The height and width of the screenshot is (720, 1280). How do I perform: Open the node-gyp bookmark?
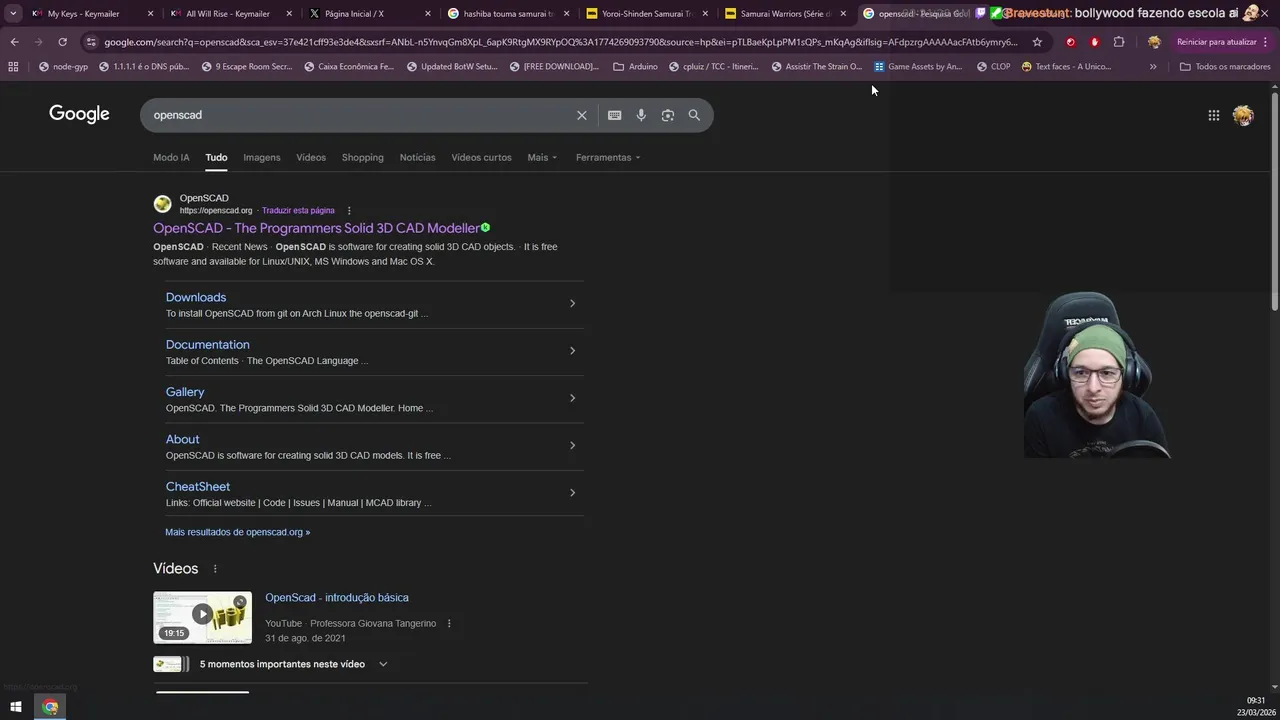pos(63,66)
